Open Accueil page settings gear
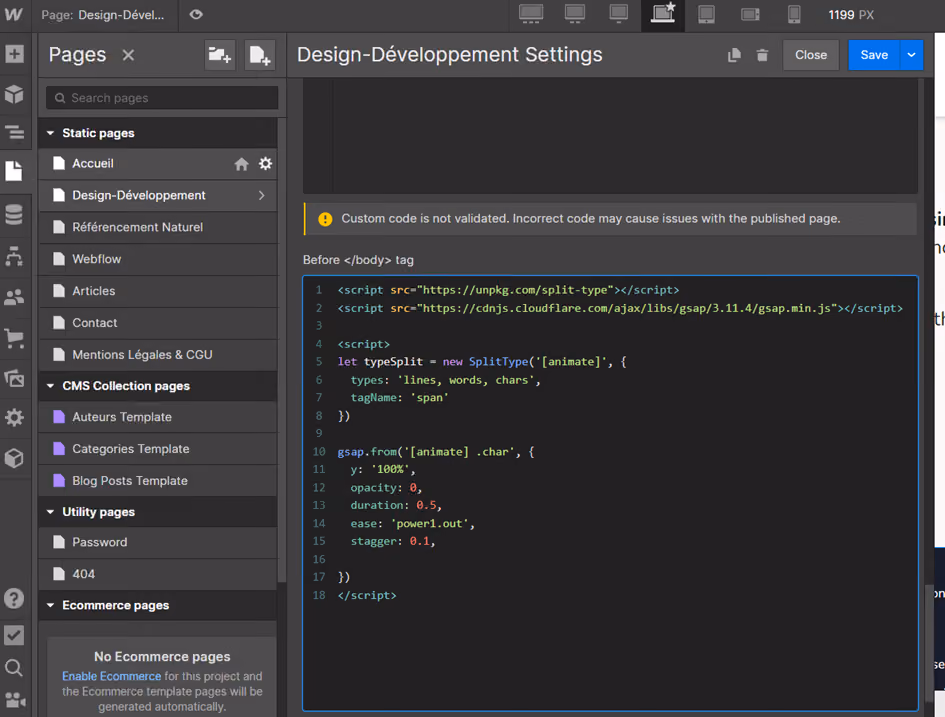This screenshot has width=945, height=717. pyautogui.click(x=265, y=163)
